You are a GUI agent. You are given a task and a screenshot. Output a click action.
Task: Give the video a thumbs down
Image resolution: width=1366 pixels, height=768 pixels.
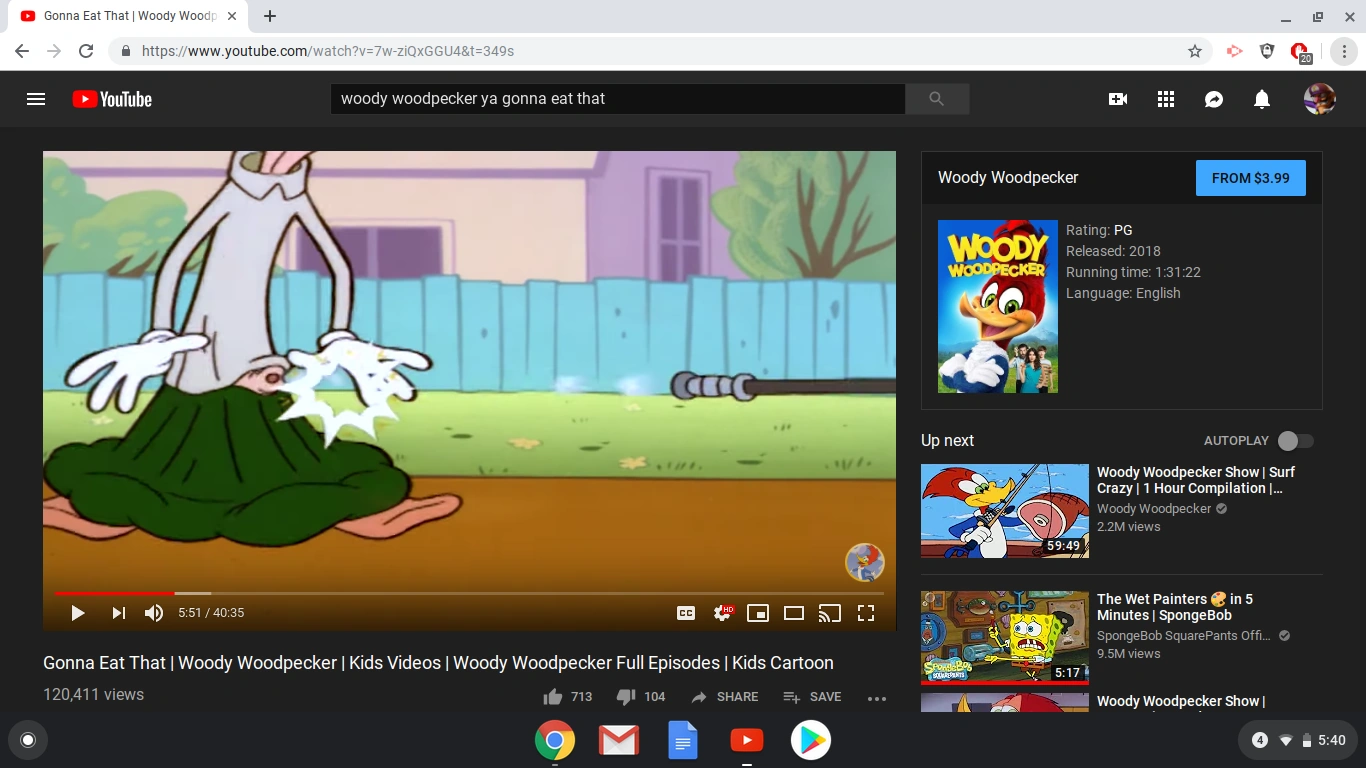(625, 696)
